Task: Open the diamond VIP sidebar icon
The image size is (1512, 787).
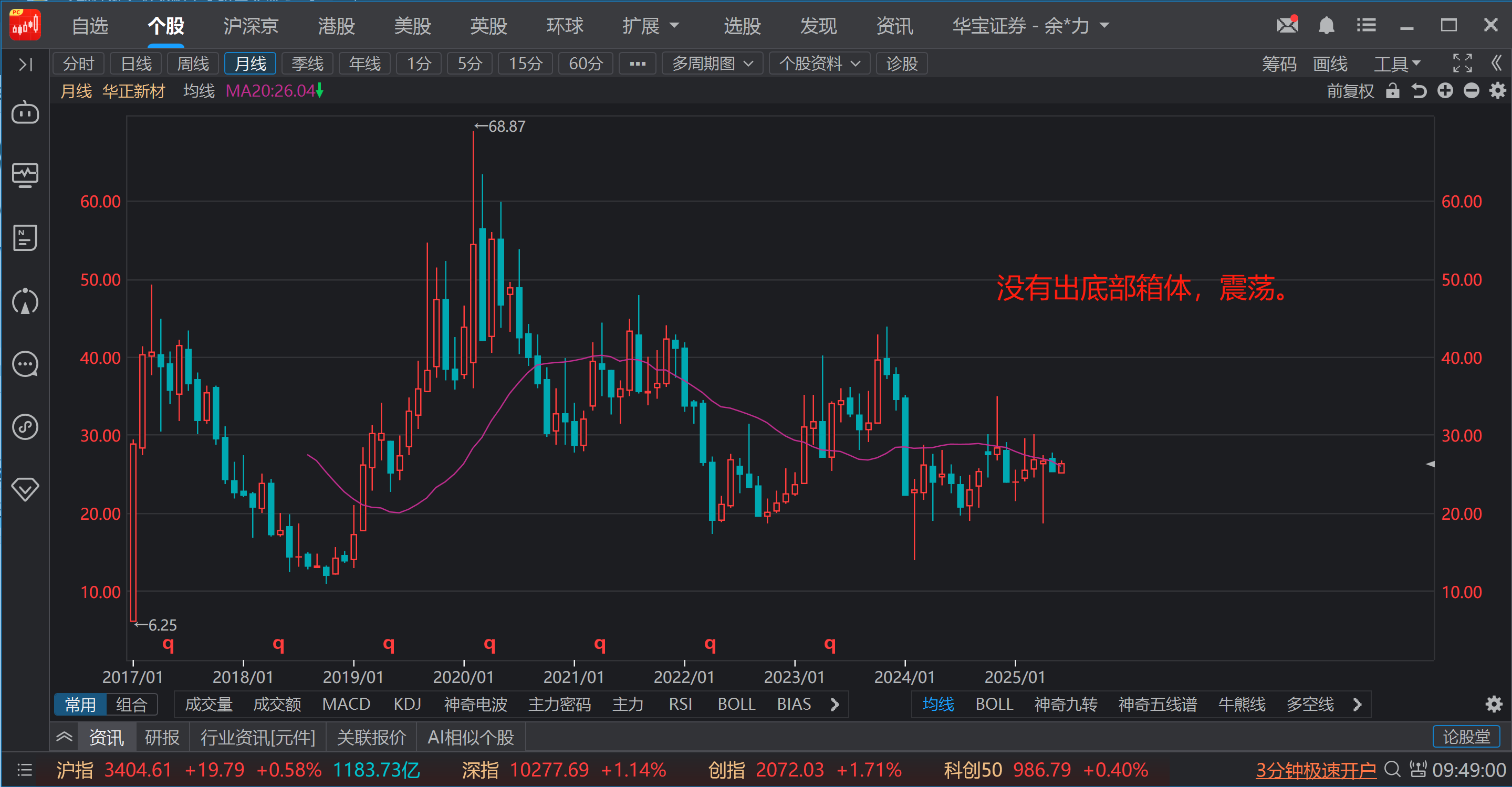Action: click(x=25, y=489)
